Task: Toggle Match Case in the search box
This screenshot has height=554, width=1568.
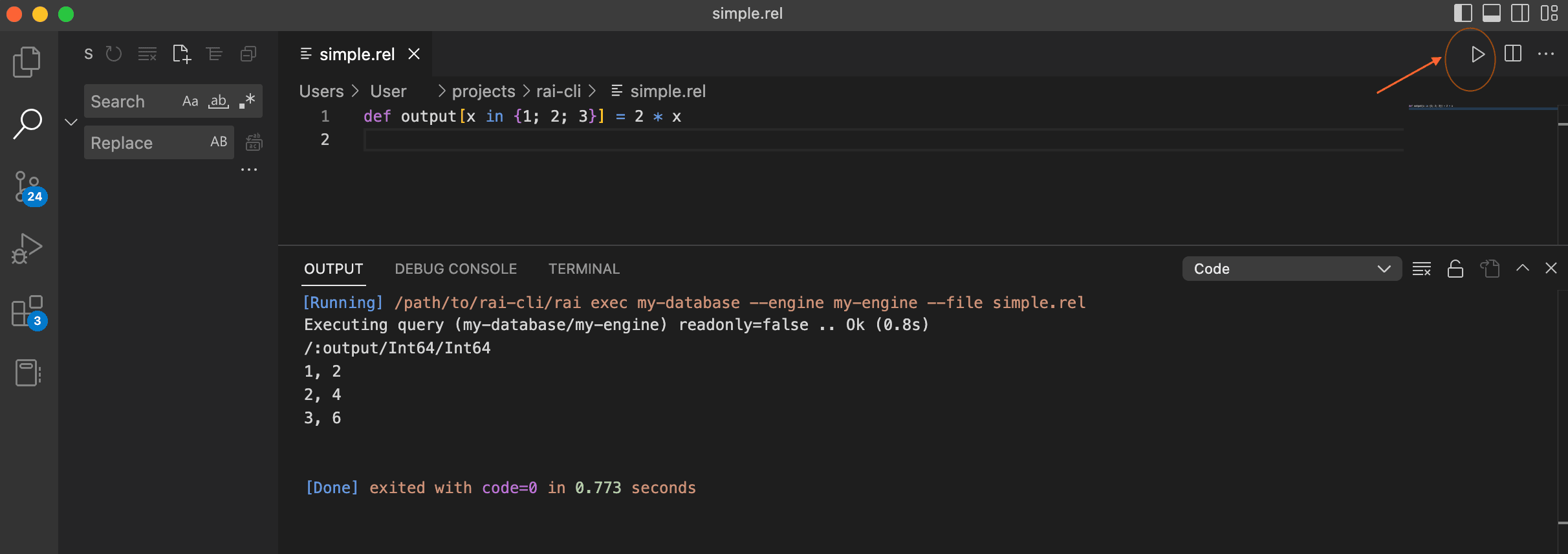Action: pos(190,102)
